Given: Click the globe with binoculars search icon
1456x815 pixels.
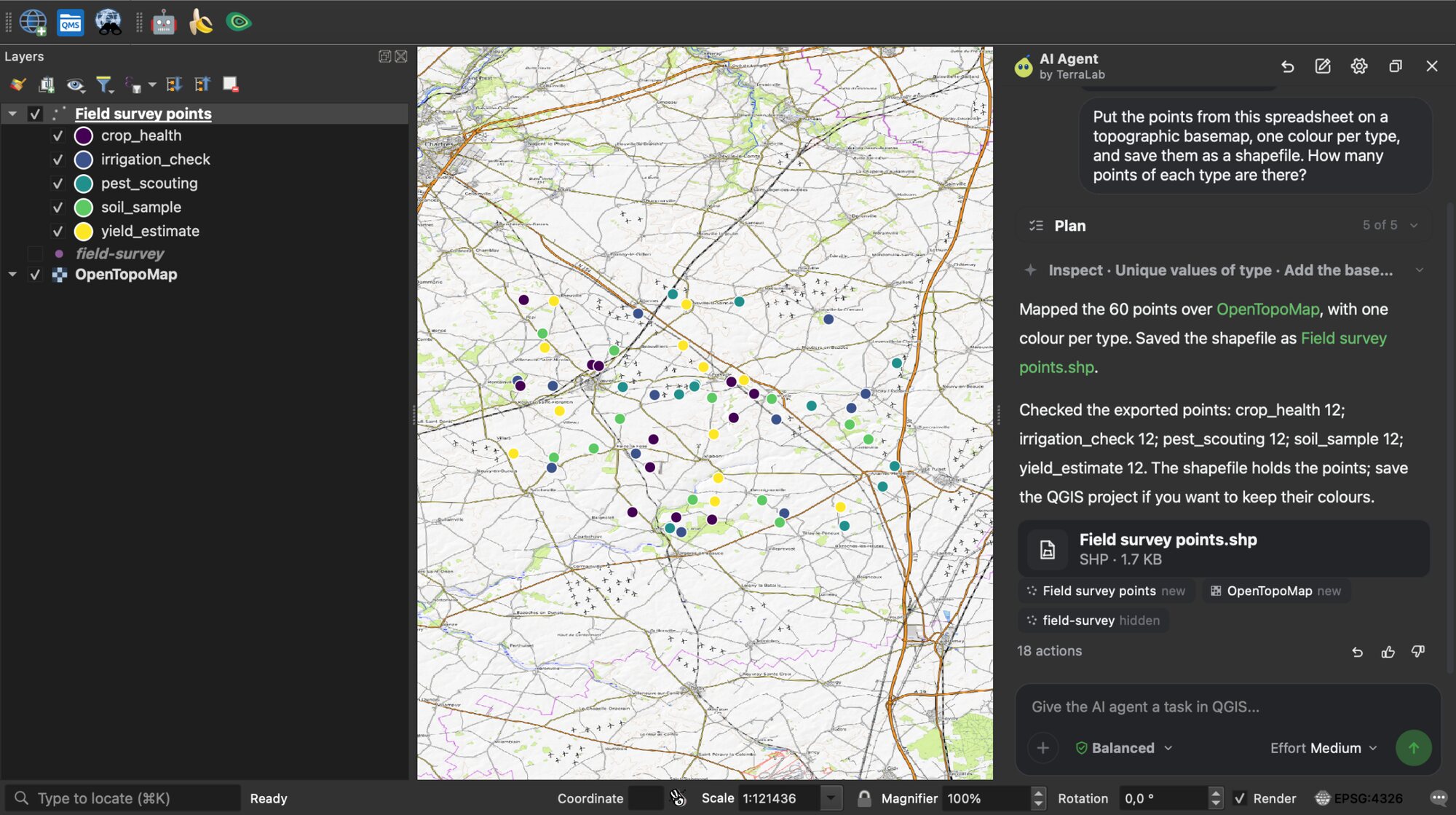Looking at the screenshot, I should (x=108, y=22).
